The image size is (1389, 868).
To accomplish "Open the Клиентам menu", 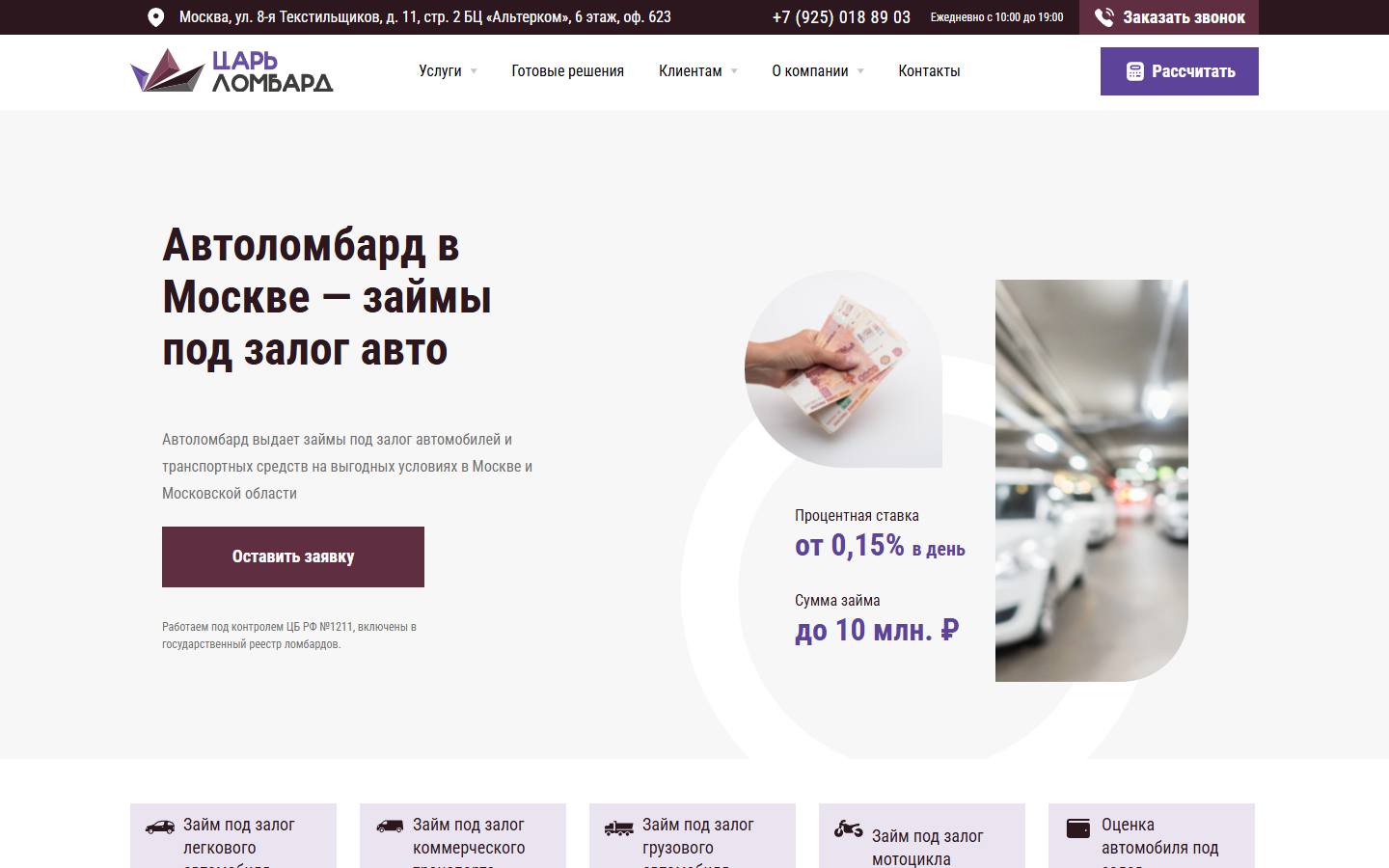I will 691,71.
